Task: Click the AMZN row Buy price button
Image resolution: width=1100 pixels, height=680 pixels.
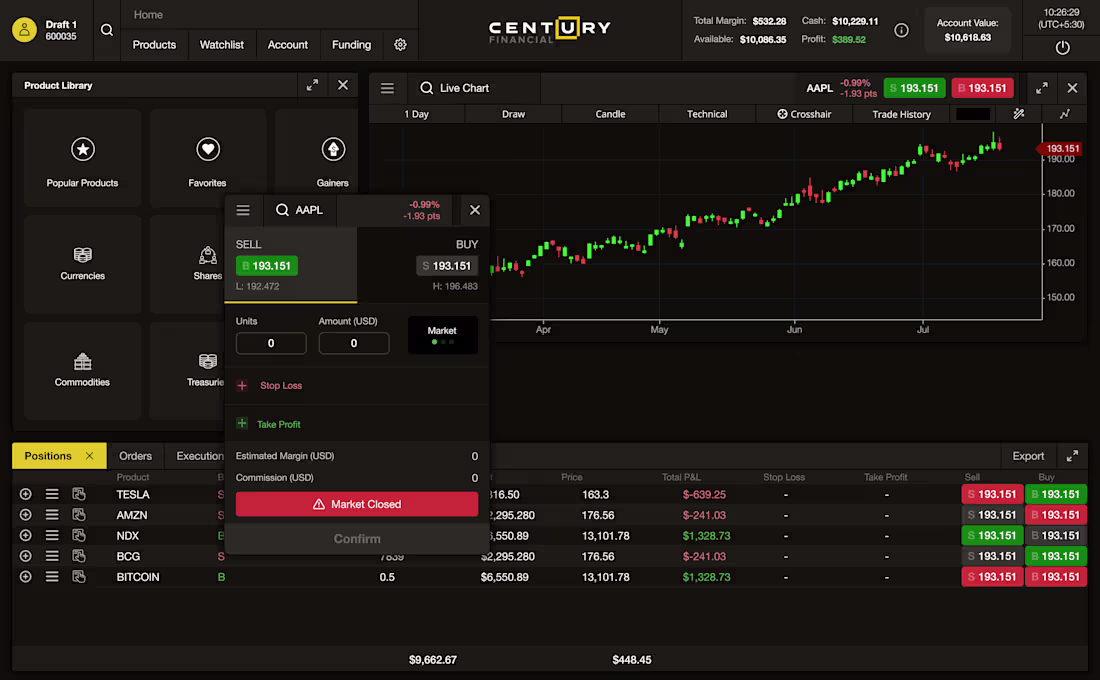Action: pyautogui.click(x=1055, y=514)
